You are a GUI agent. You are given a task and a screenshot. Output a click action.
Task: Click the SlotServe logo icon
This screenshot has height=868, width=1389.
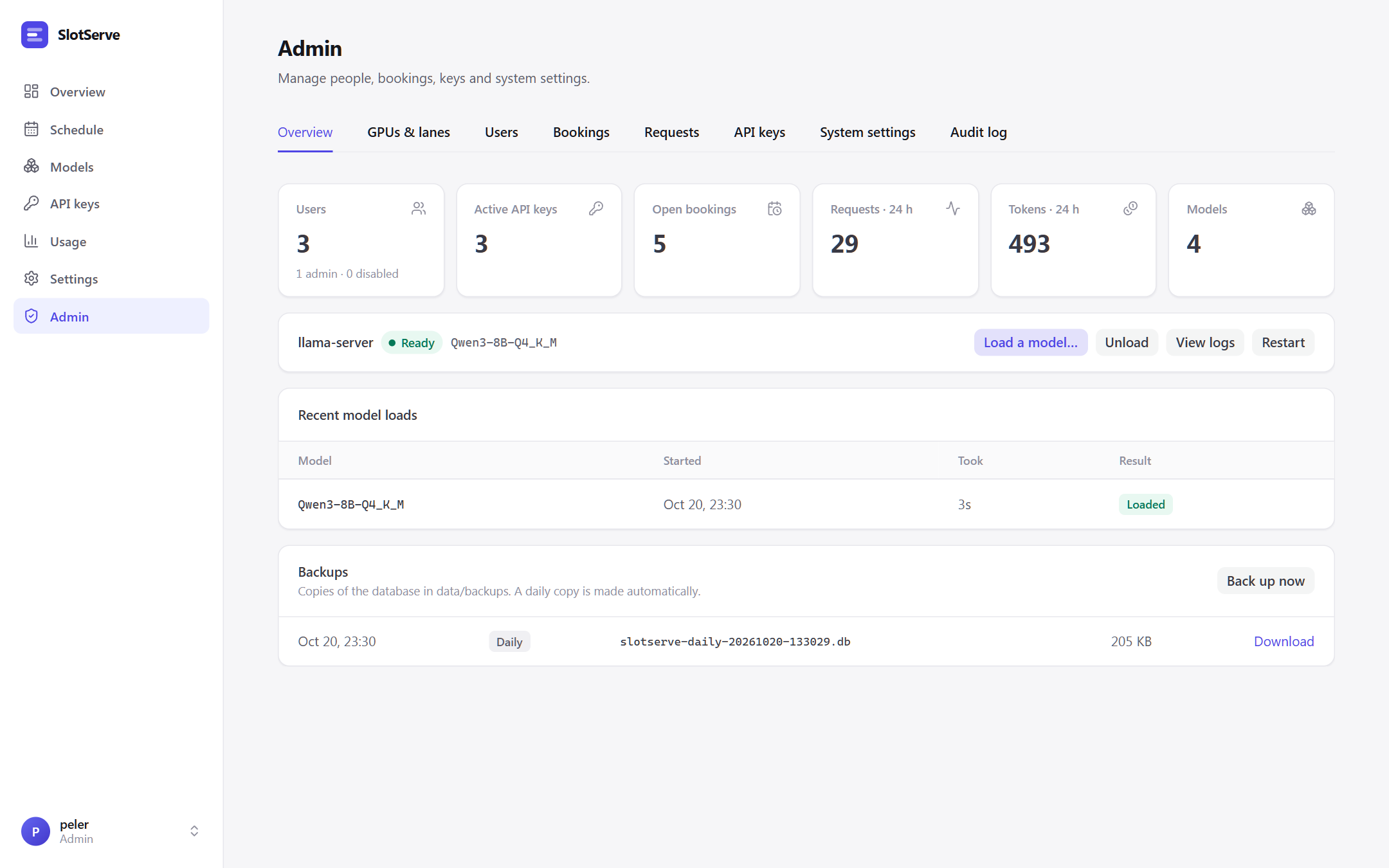point(34,35)
